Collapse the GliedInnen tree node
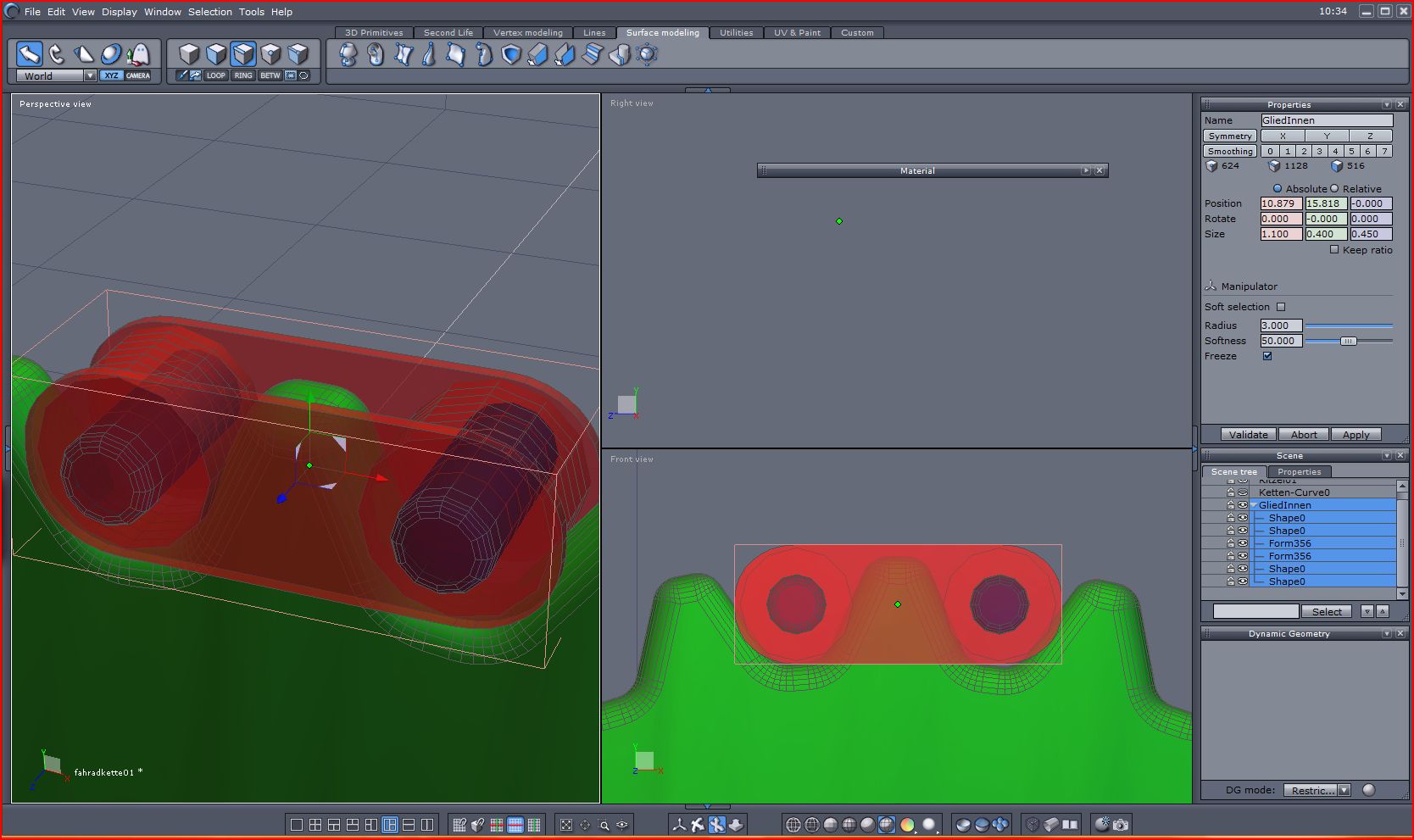Screen dimensions: 1414x840 pos(1254,505)
